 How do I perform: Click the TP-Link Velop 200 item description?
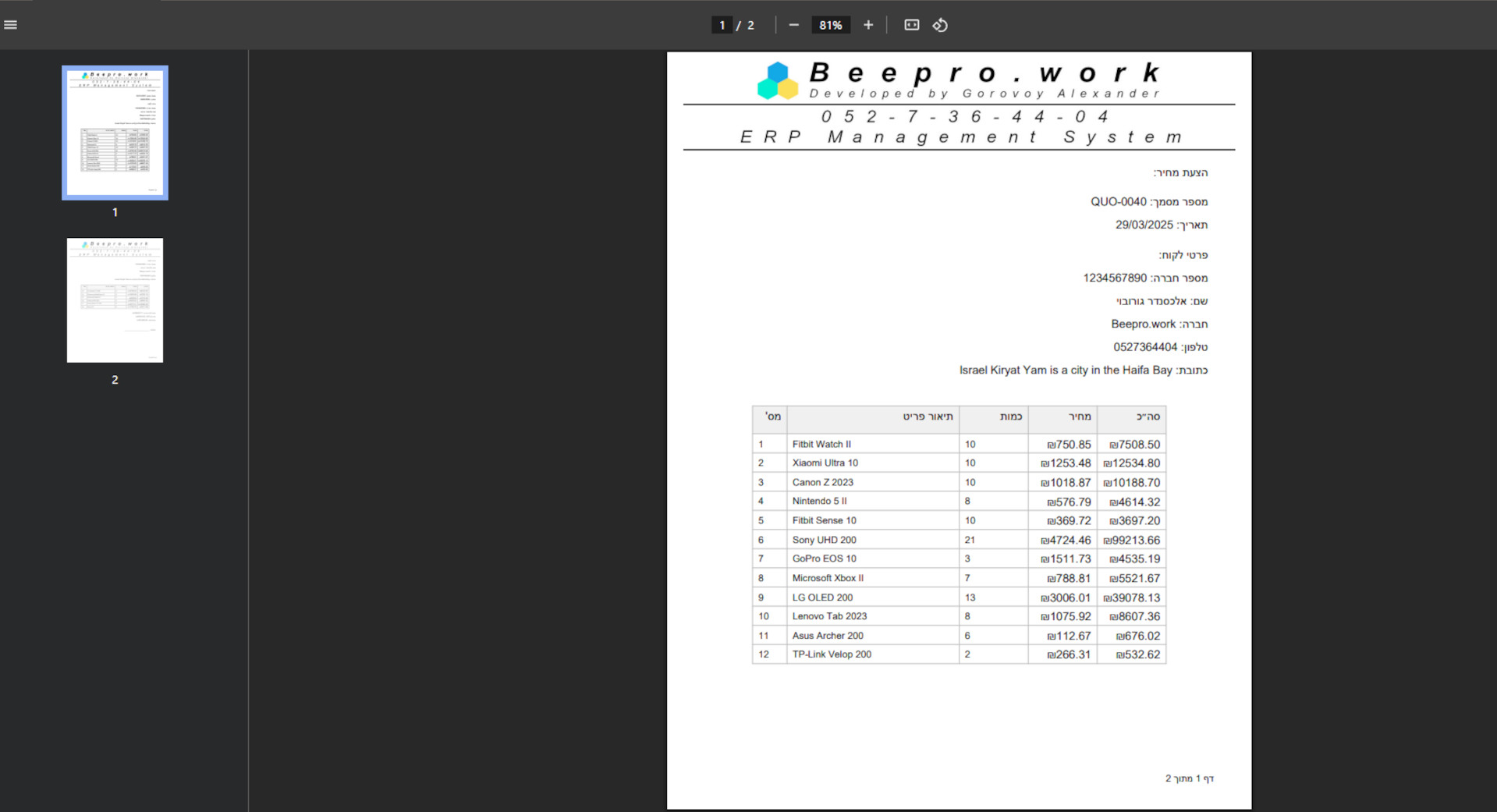point(832,654)
